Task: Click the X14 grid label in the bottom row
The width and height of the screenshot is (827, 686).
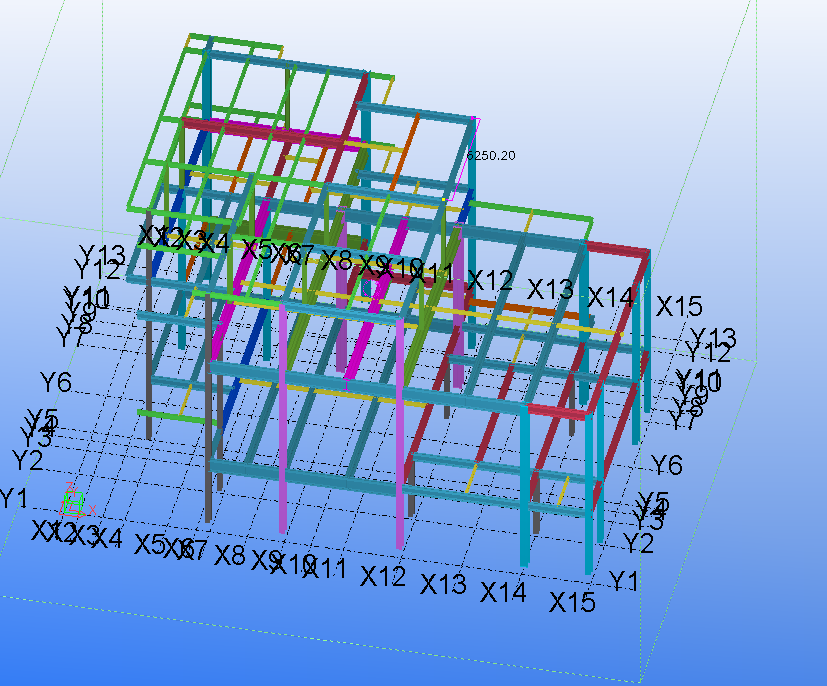Action: (x=503, y=592)
